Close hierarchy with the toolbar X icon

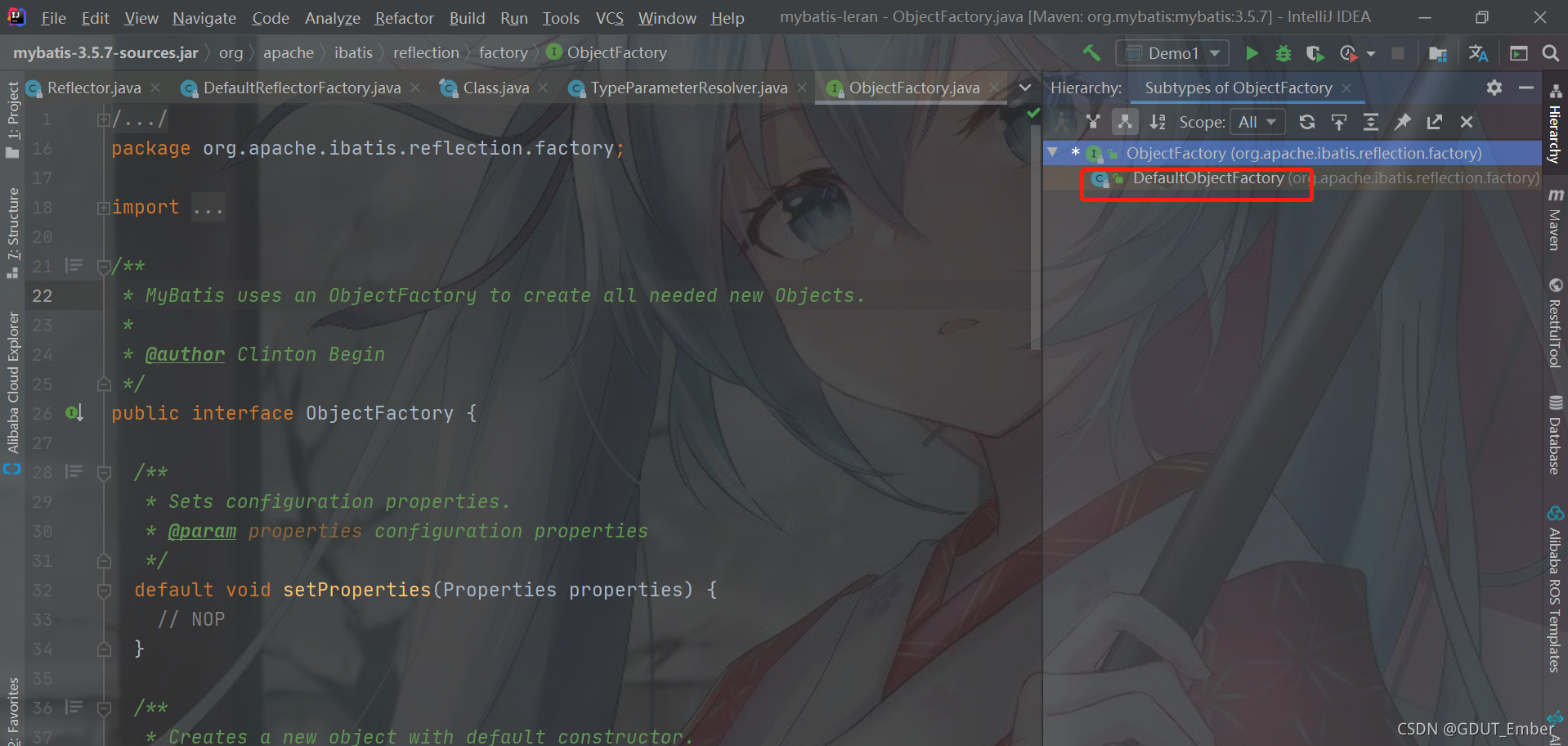1467,122
